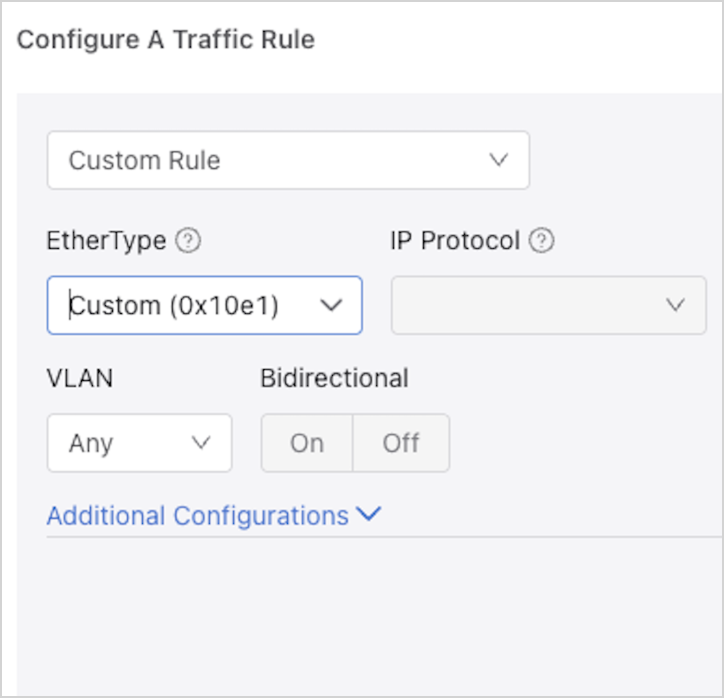
Task: Open the Custom Rule type dropdown
Action: (x=288, y=160)
